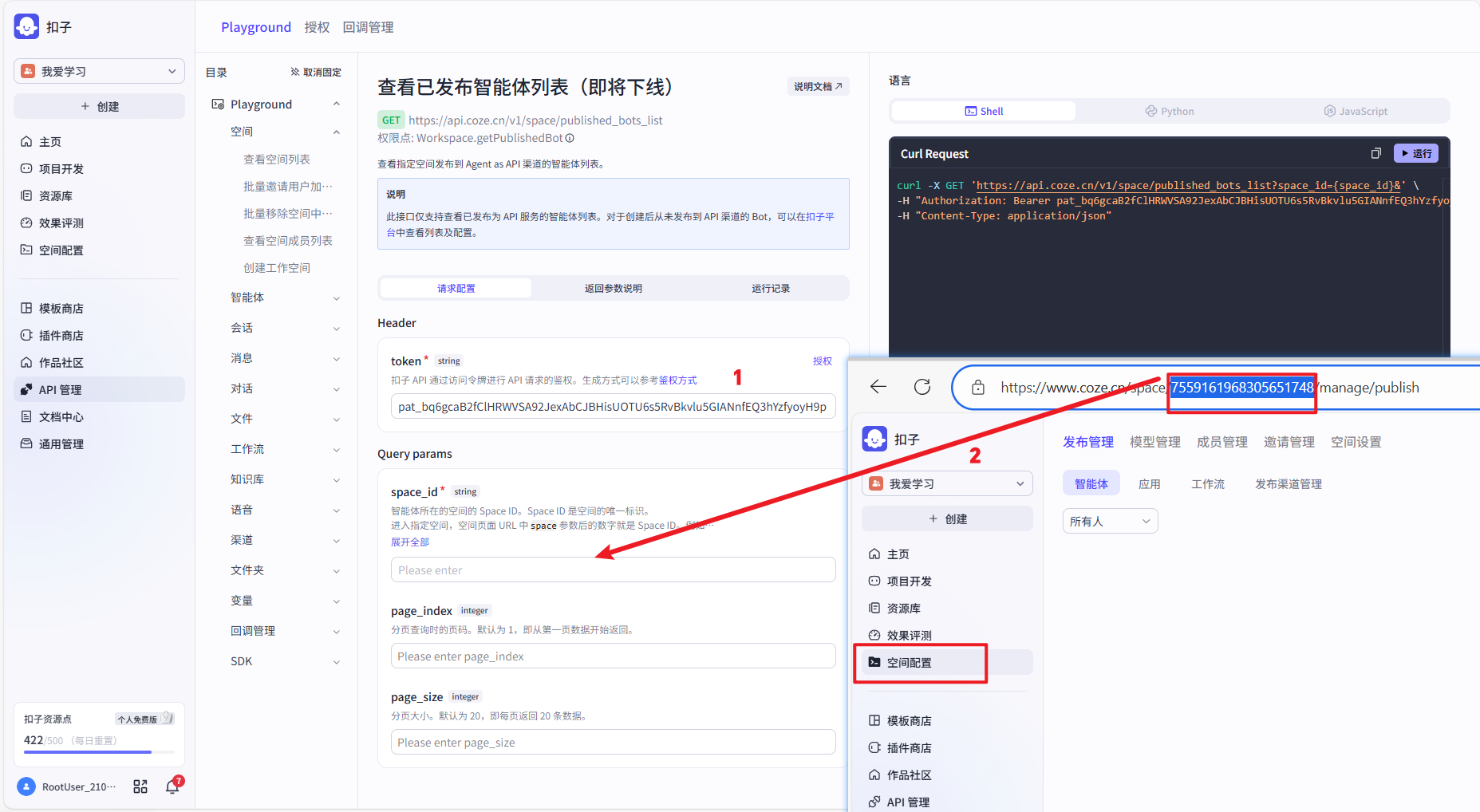Click 查看空间列表 tree item
Screen dimensions: 1480x812
(x=277, y=159)
